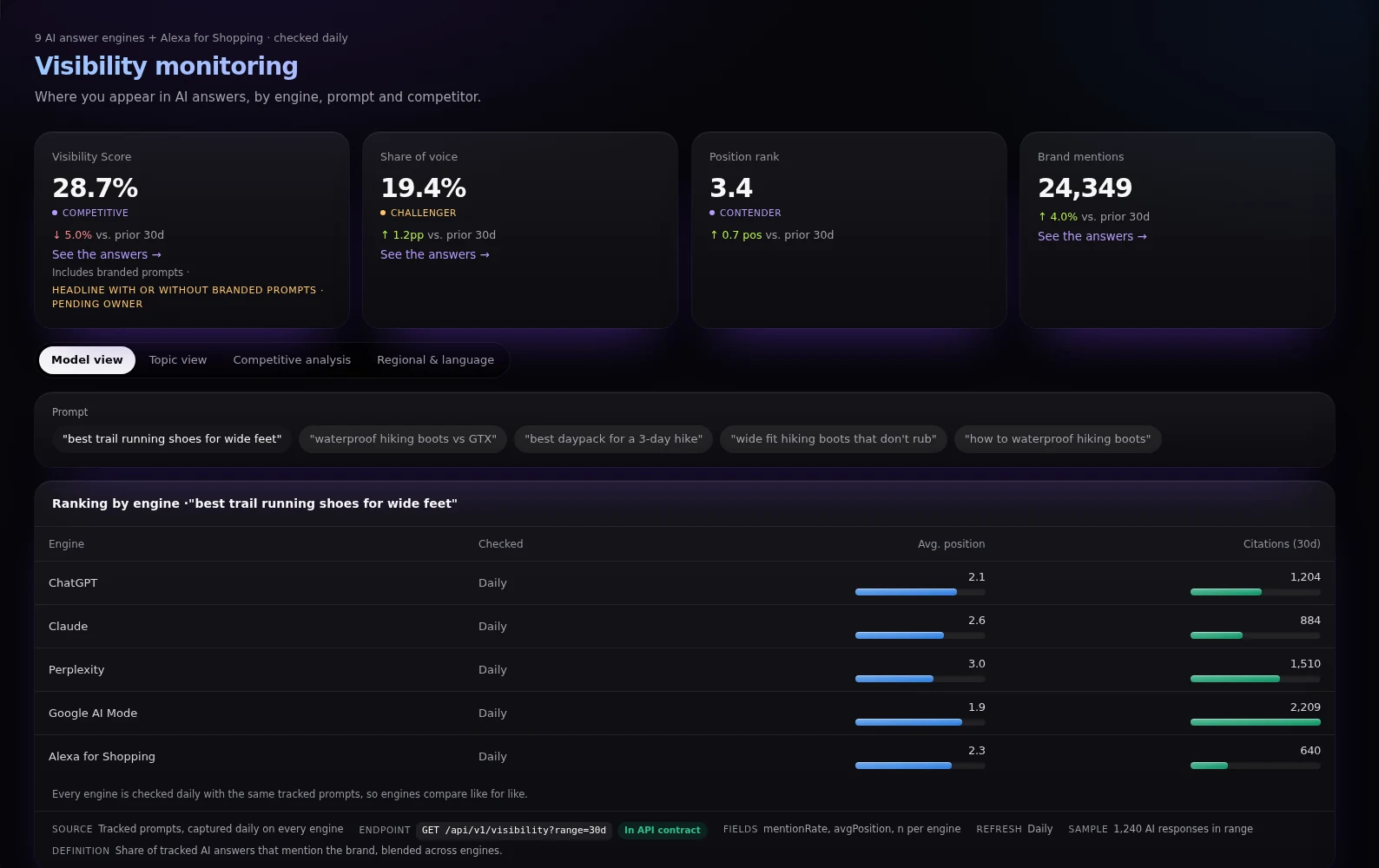Select the "best trail running shoes for wide feet" prompt chip
Image resolution: width=1379 pixels, height=868 pixels.
[x=172, y=439]
